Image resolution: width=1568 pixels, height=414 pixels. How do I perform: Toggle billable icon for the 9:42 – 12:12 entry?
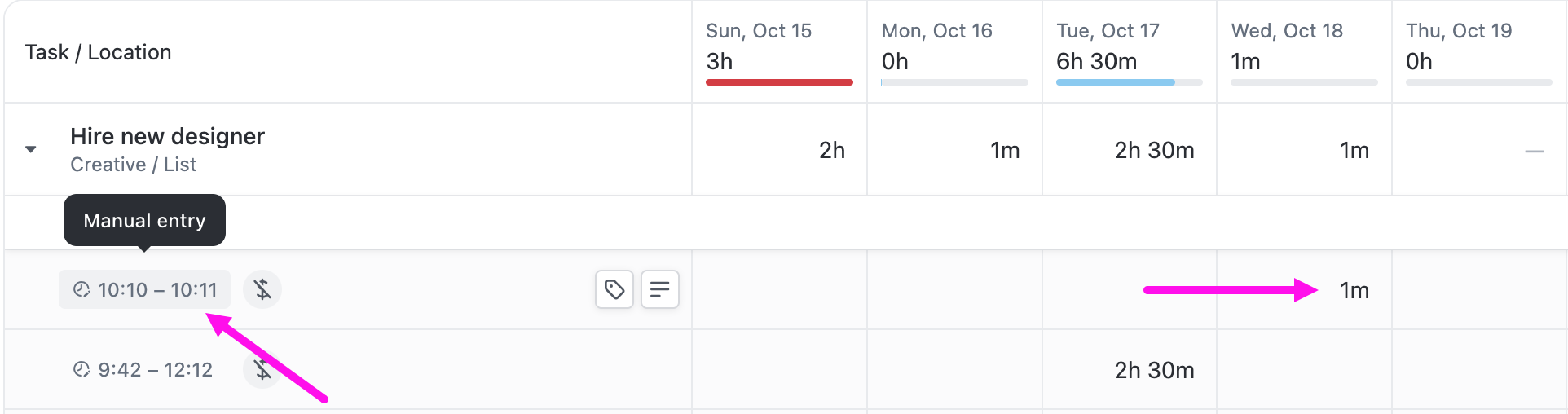pos(261,369)
